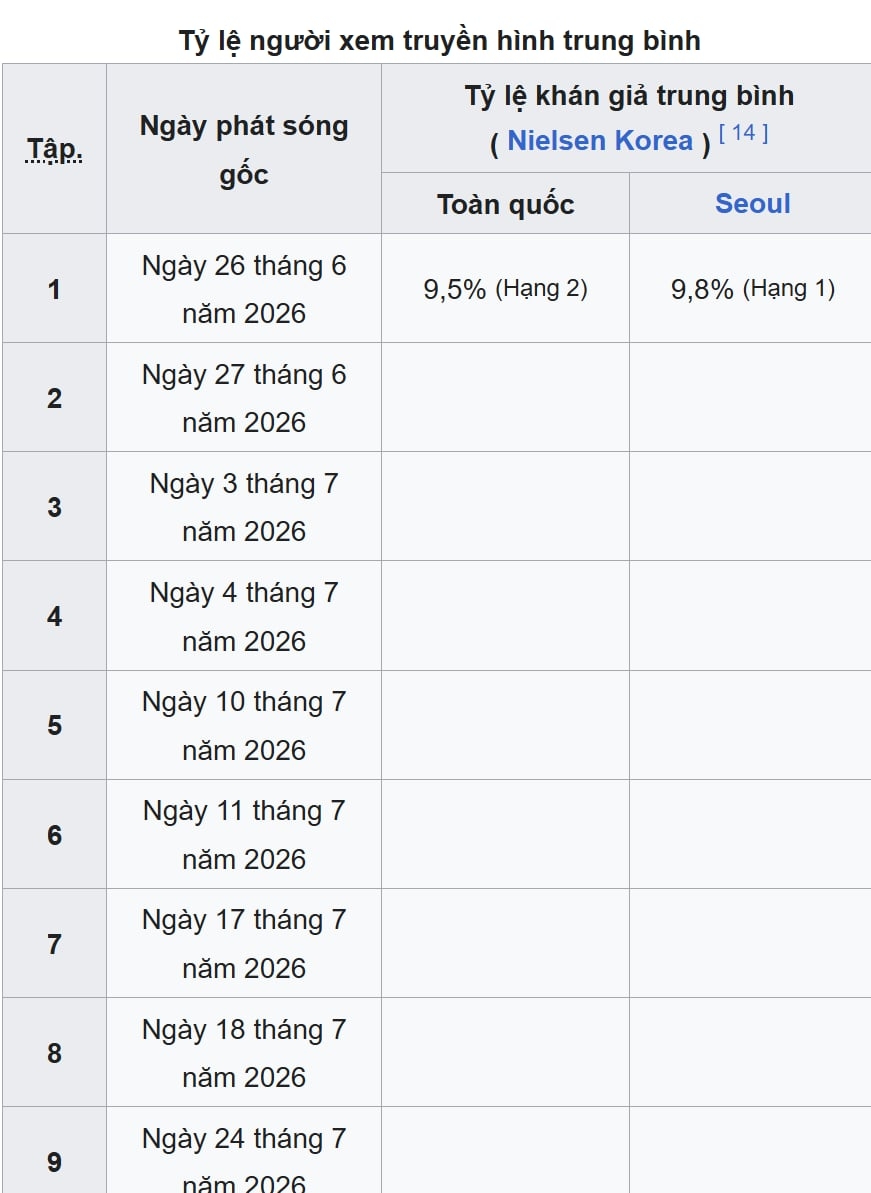Open citation reference 14
Image resolution: width=871 pixels, height=1193 pixels.
coord(743,133)
